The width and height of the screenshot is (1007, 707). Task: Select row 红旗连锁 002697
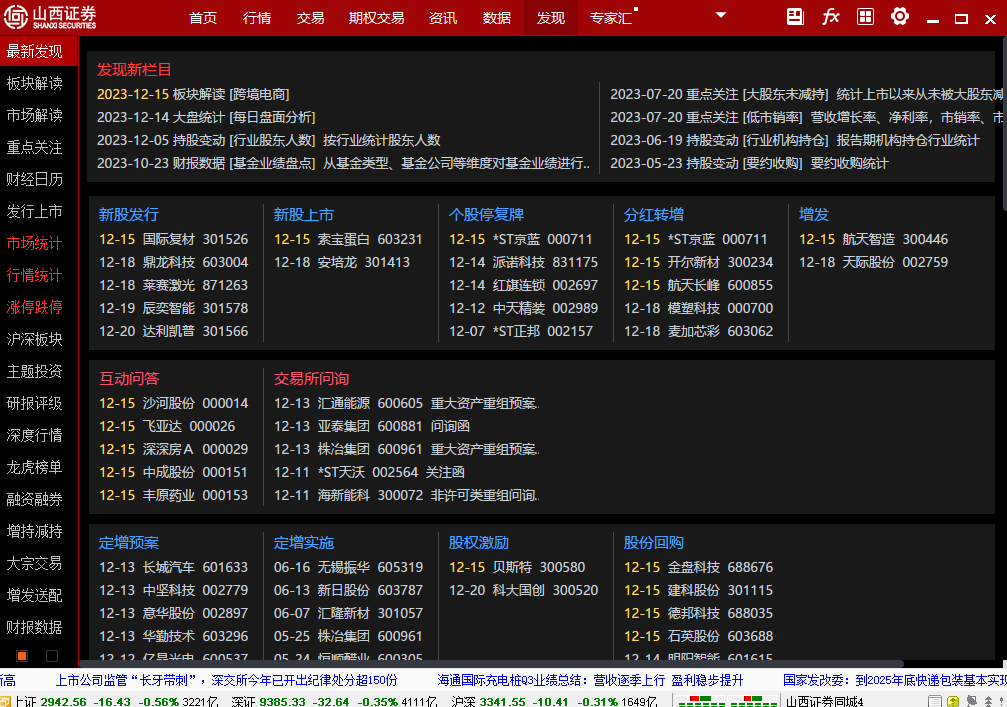(523, 286)
